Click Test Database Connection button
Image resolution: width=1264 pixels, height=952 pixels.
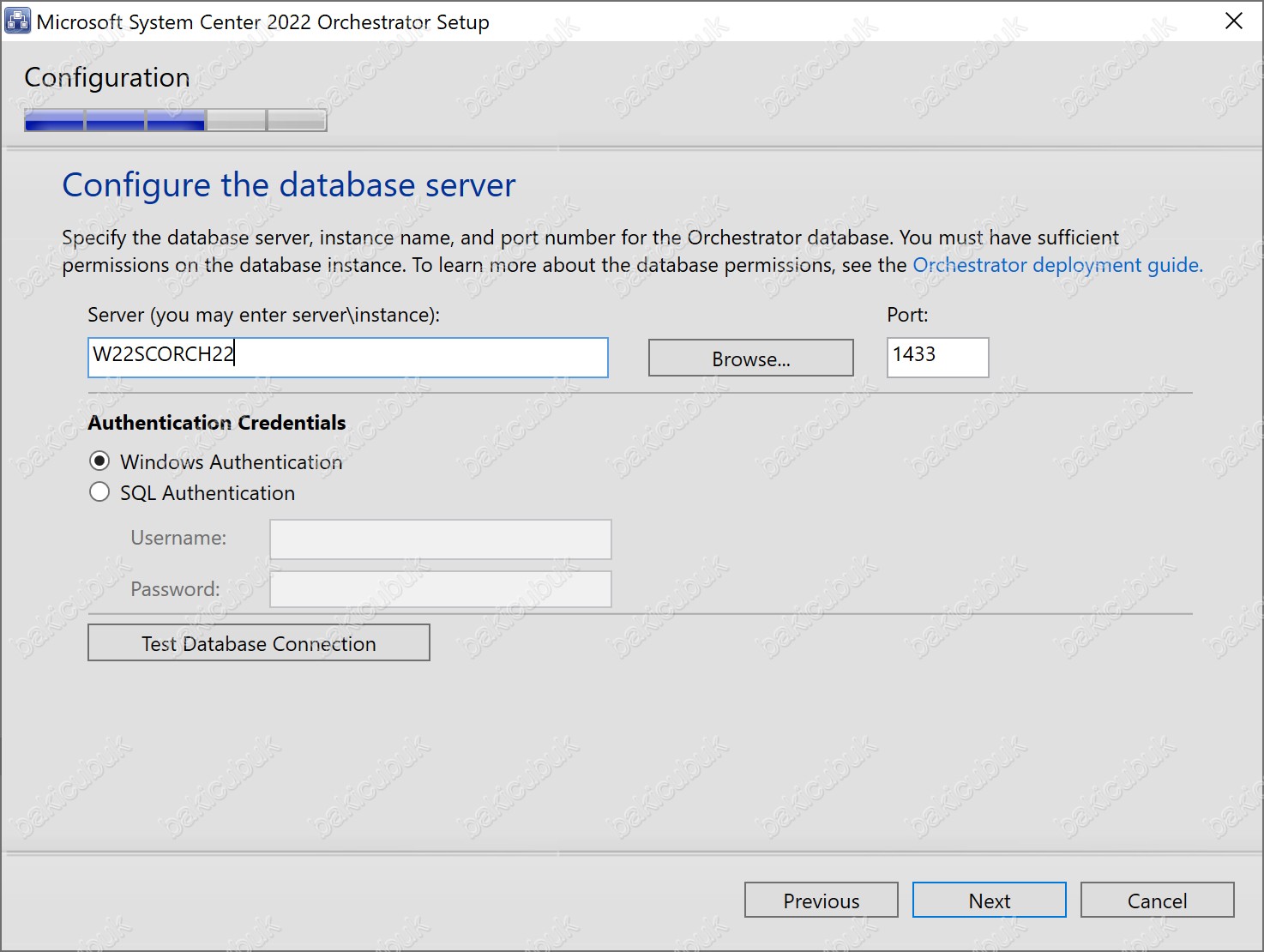[x=259, y=642]
